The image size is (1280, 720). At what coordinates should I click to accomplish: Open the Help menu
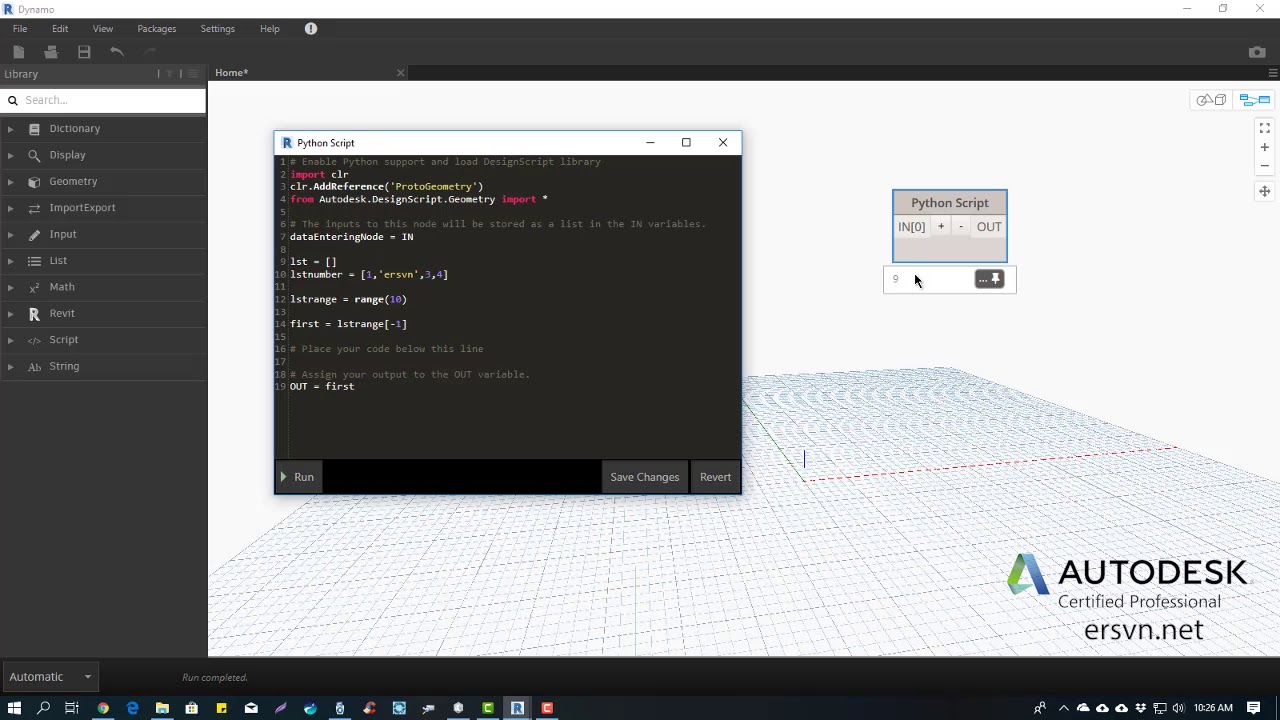270,29
